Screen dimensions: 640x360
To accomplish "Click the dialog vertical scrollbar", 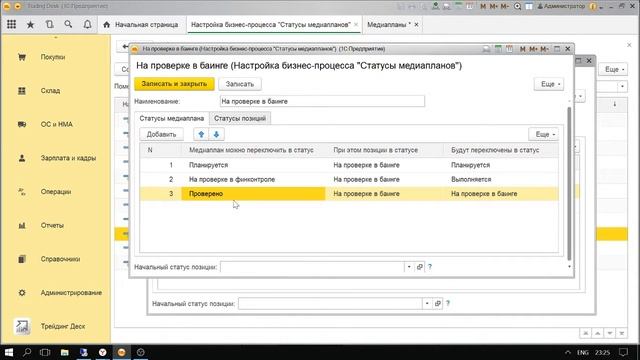I will pyautogui.click(x=569, y=183).
